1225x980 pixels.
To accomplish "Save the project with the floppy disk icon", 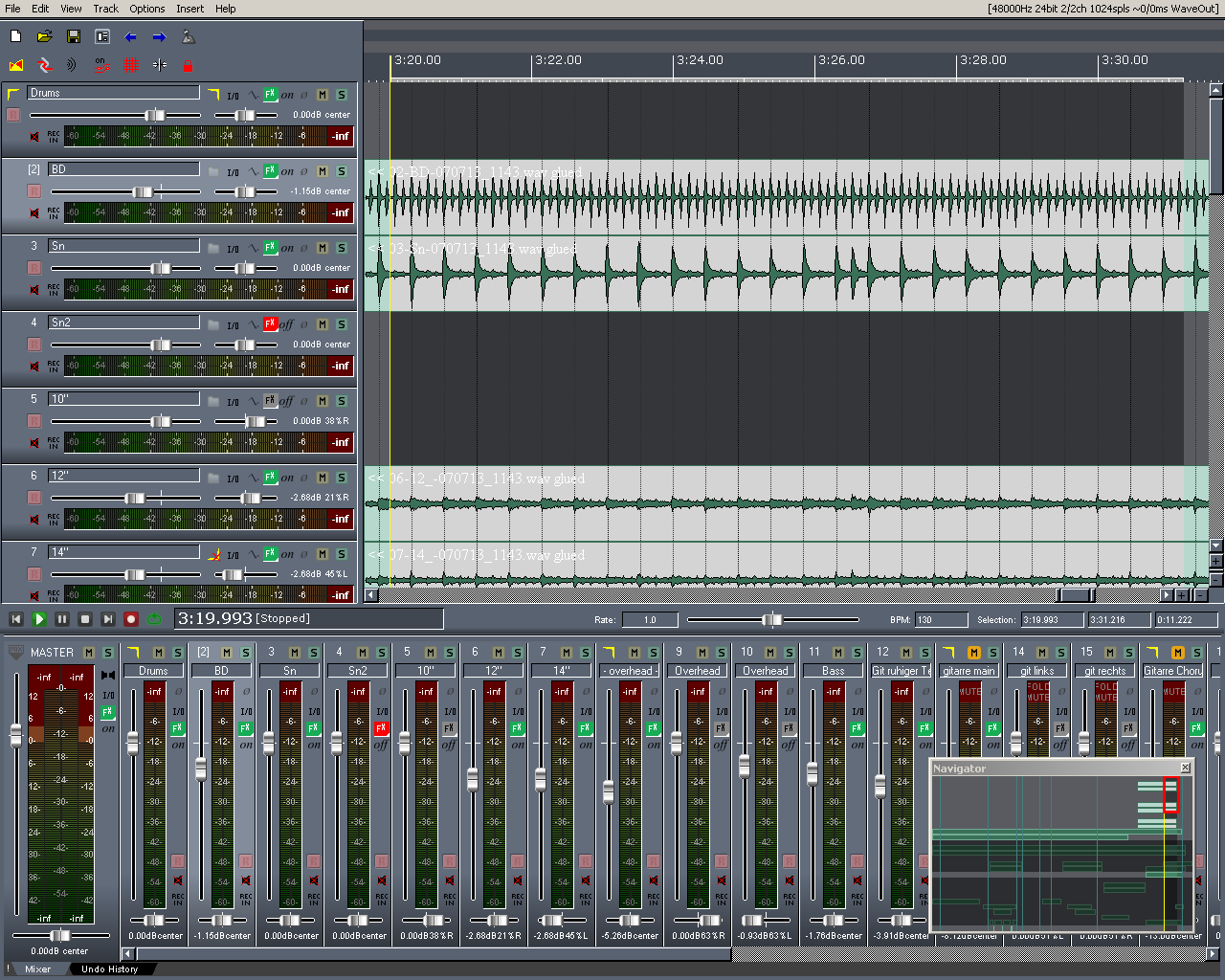I will tap(74, 37).
